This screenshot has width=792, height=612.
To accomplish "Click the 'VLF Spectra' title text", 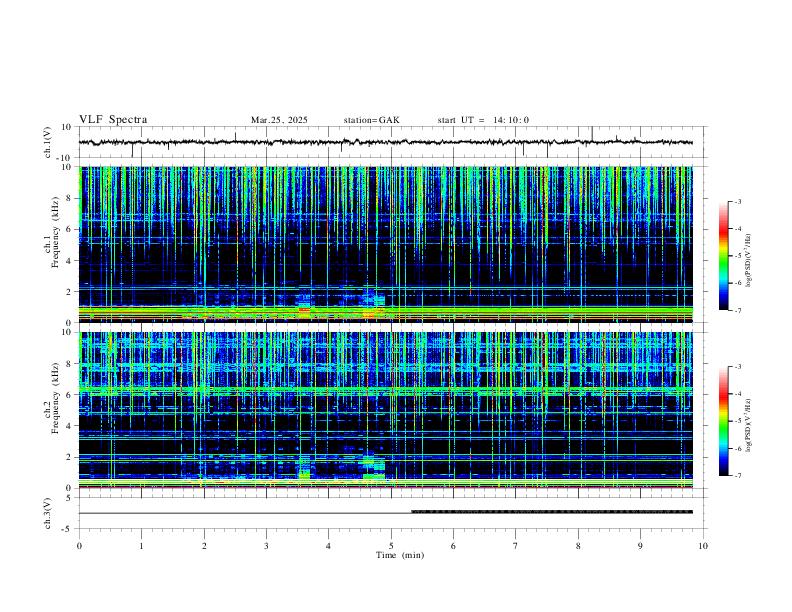I will click(x=113, y=120).
